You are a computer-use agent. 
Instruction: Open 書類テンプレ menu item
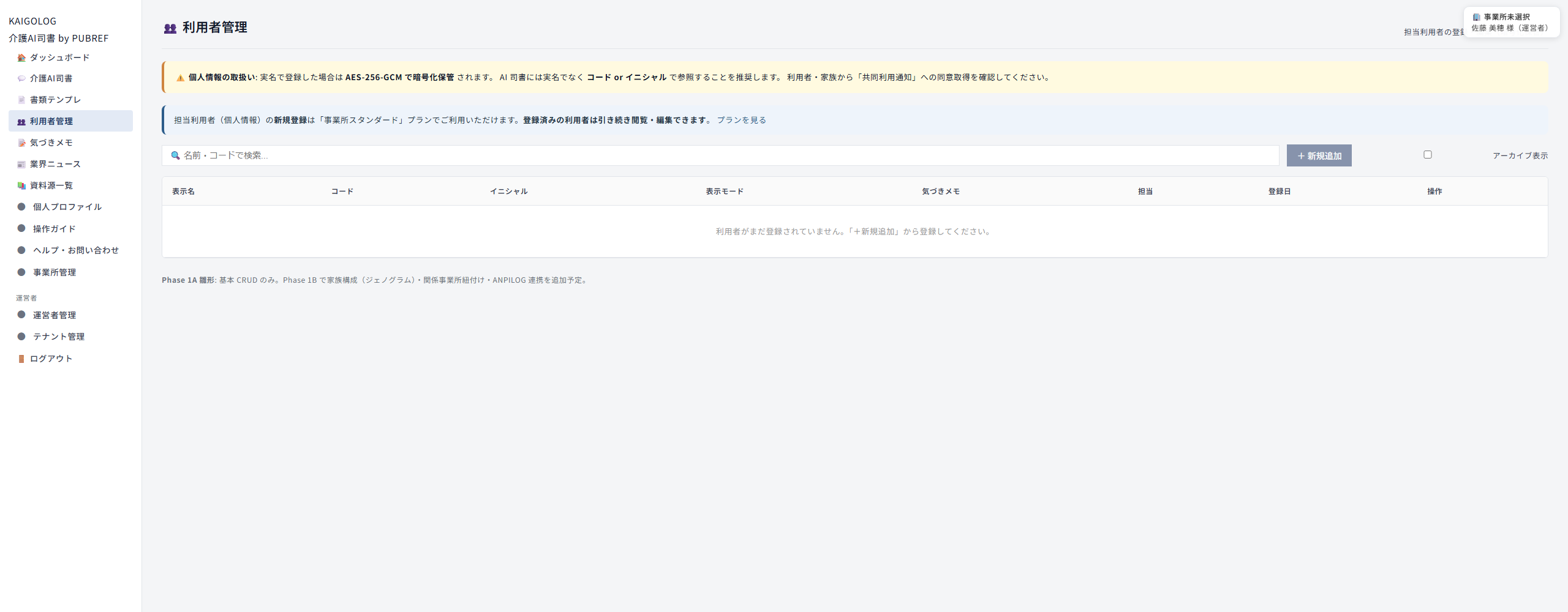70,100
